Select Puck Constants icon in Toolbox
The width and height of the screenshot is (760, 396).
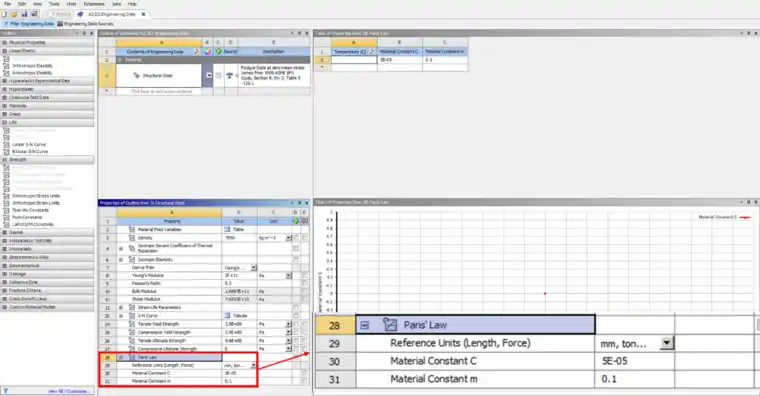pyautogui.click(x=6, y=217)
